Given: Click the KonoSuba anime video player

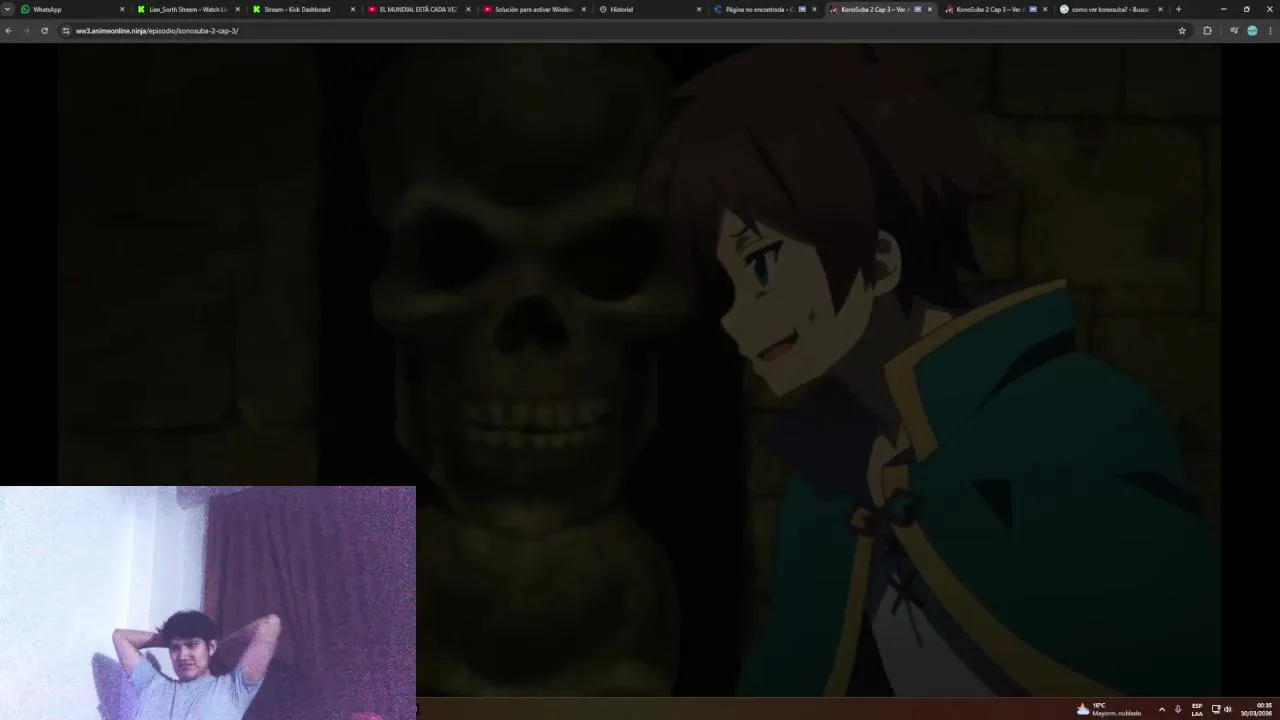Looking at the screenshot, I should (x=640, y=370).
